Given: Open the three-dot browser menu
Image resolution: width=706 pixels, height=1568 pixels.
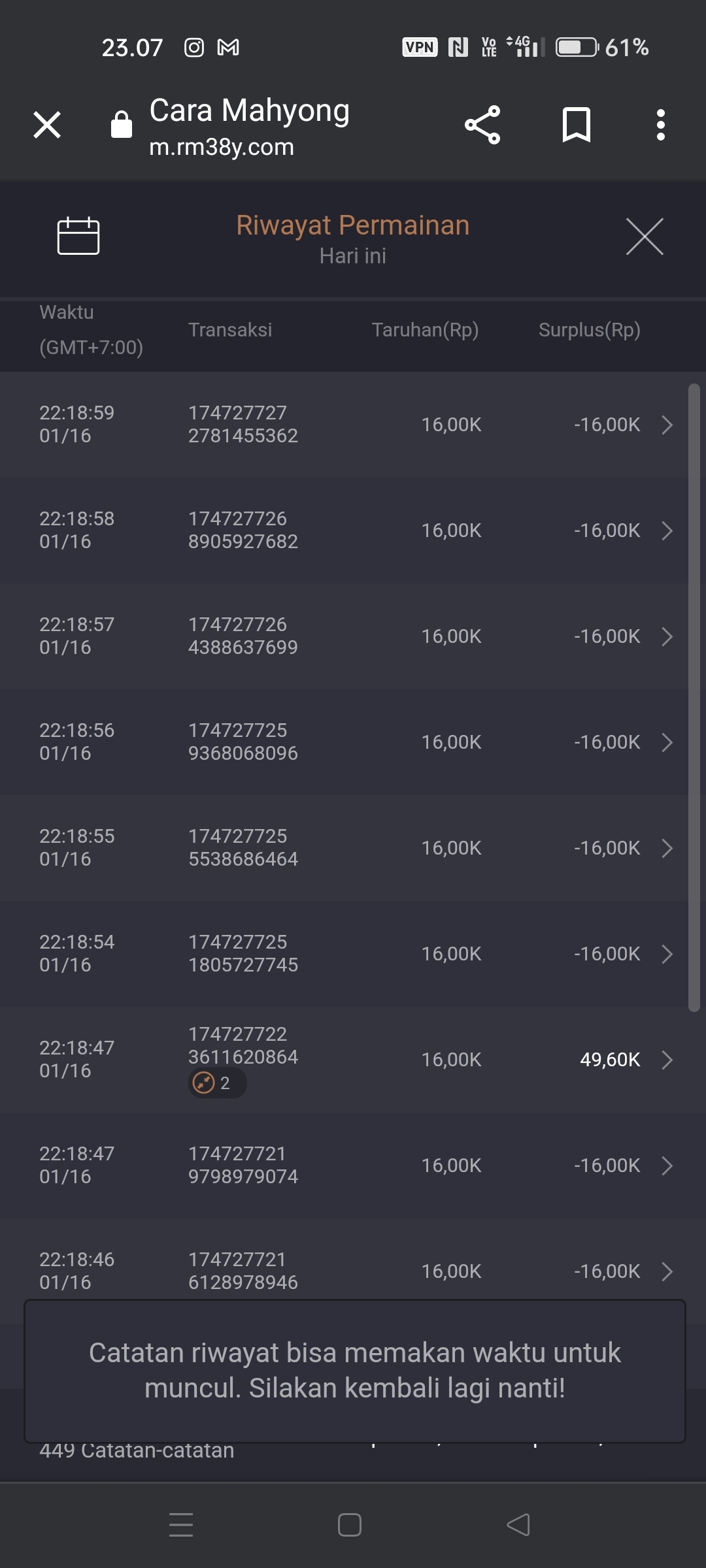Looking at the screenshot, I should coord(661,125).
